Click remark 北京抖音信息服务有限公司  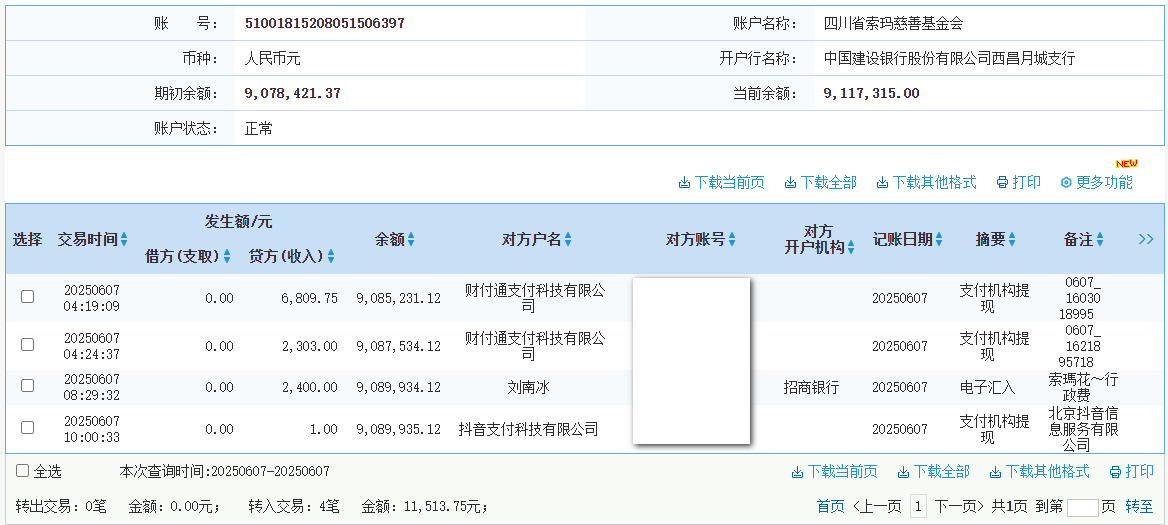[x=1083, y=429]
